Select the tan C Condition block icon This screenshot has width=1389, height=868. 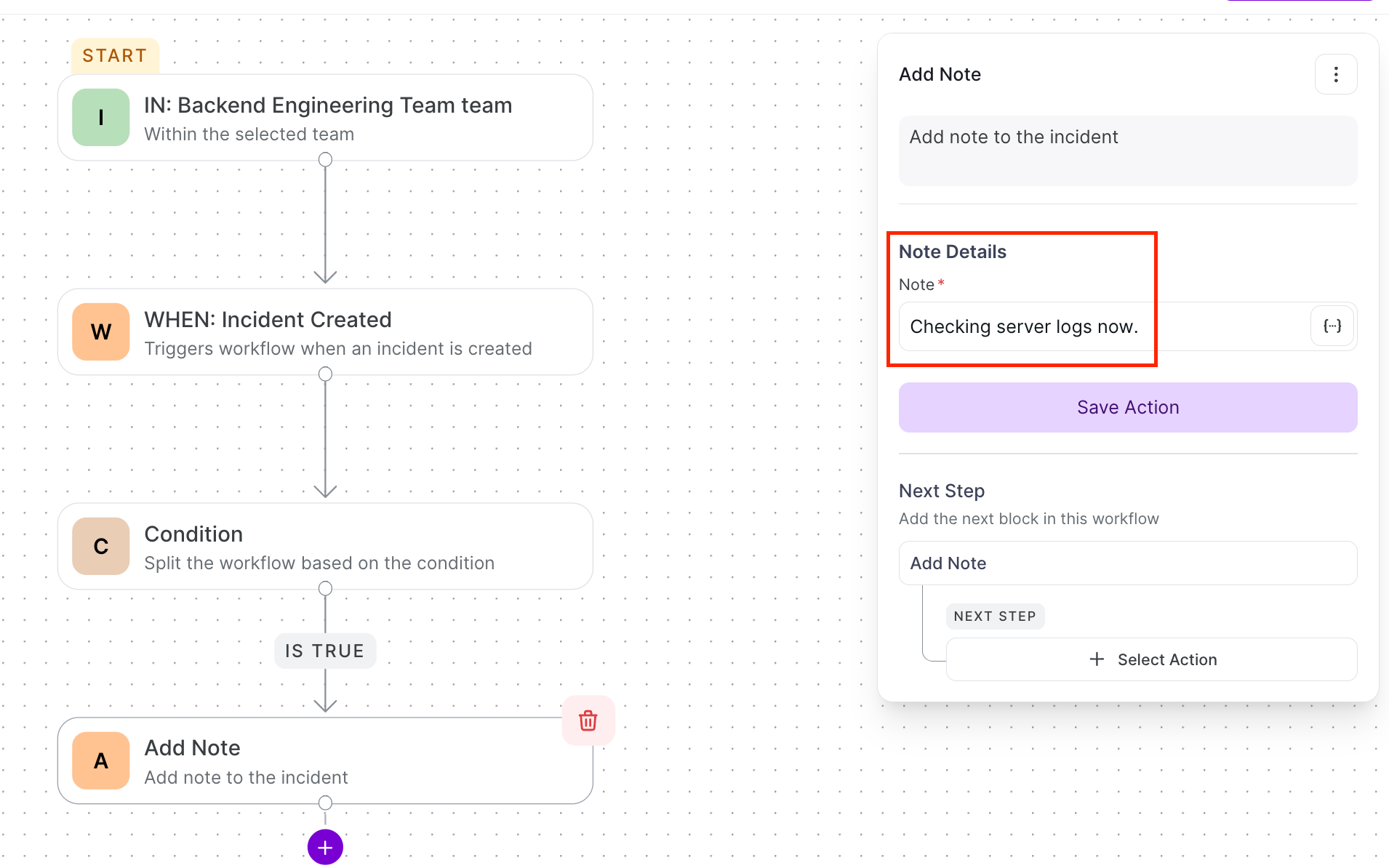click(x=101, y=546)
